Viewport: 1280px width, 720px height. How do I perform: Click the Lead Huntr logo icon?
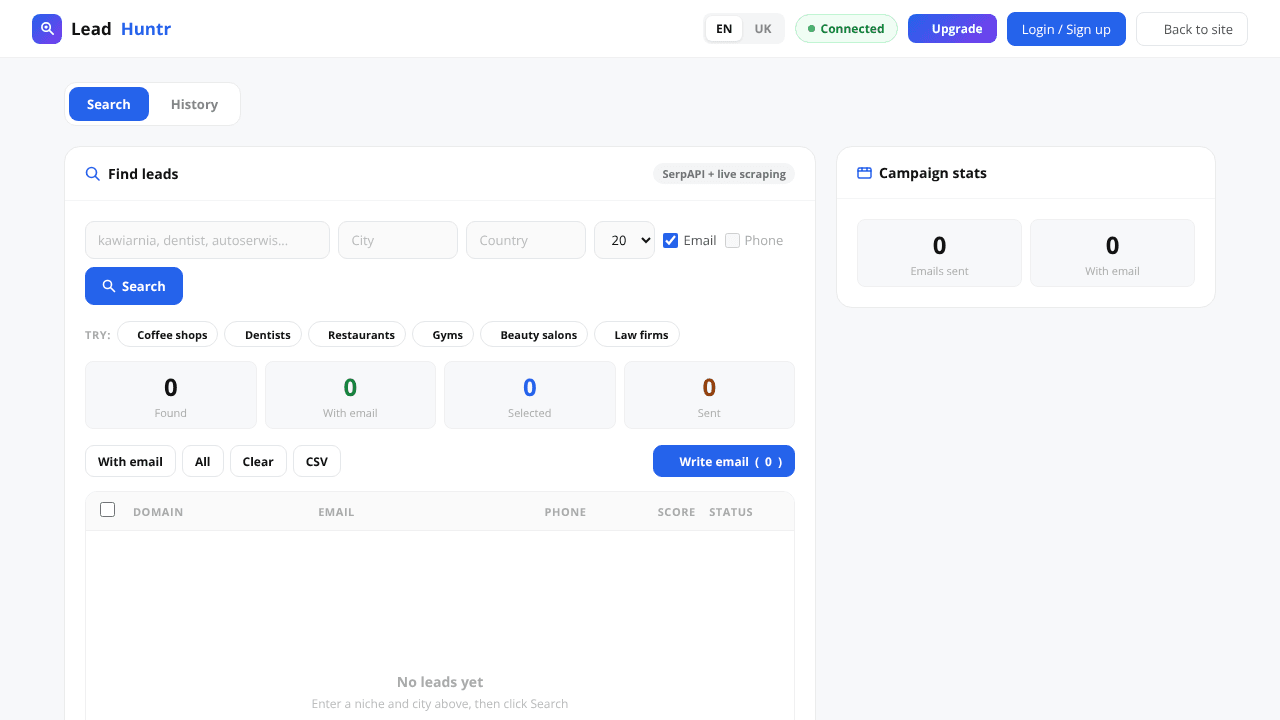click(x=47, y=29)
